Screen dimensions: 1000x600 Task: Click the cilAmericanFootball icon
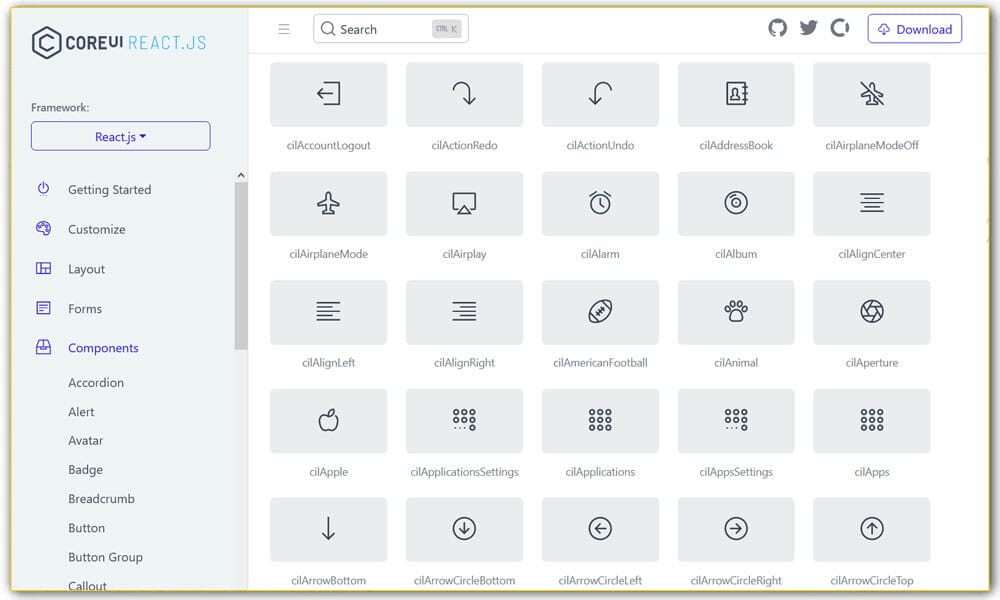(x=600, y=312)
